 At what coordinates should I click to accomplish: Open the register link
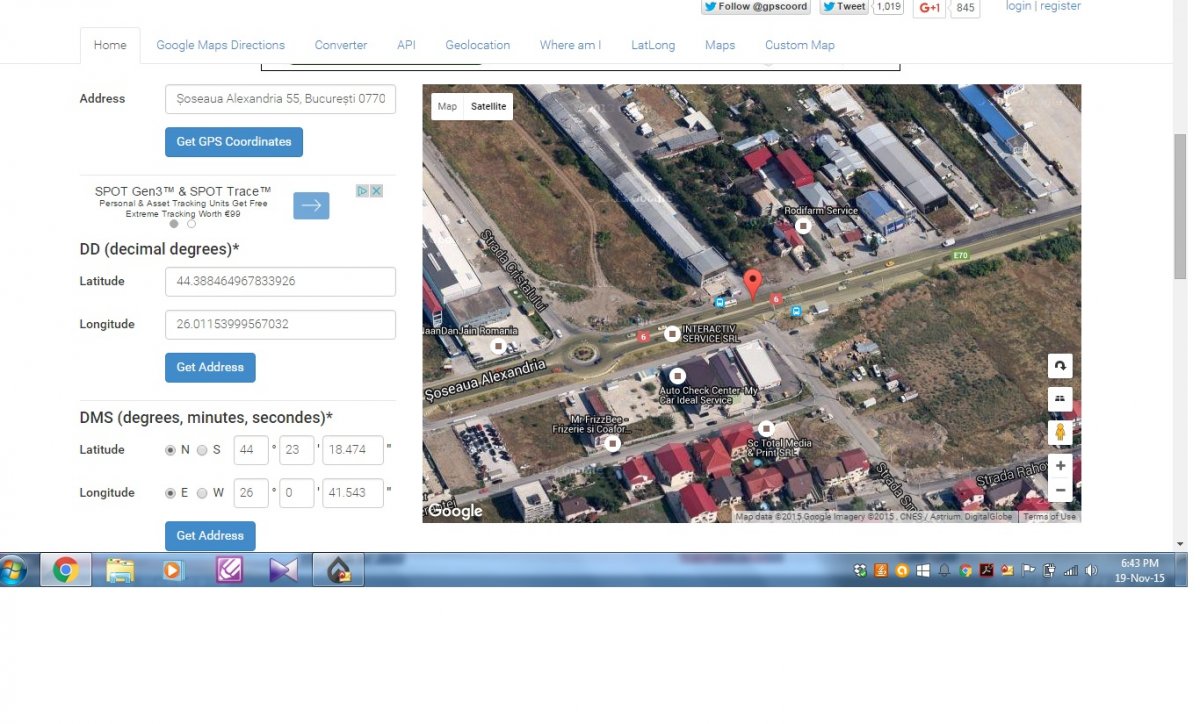pos(1060,6)
